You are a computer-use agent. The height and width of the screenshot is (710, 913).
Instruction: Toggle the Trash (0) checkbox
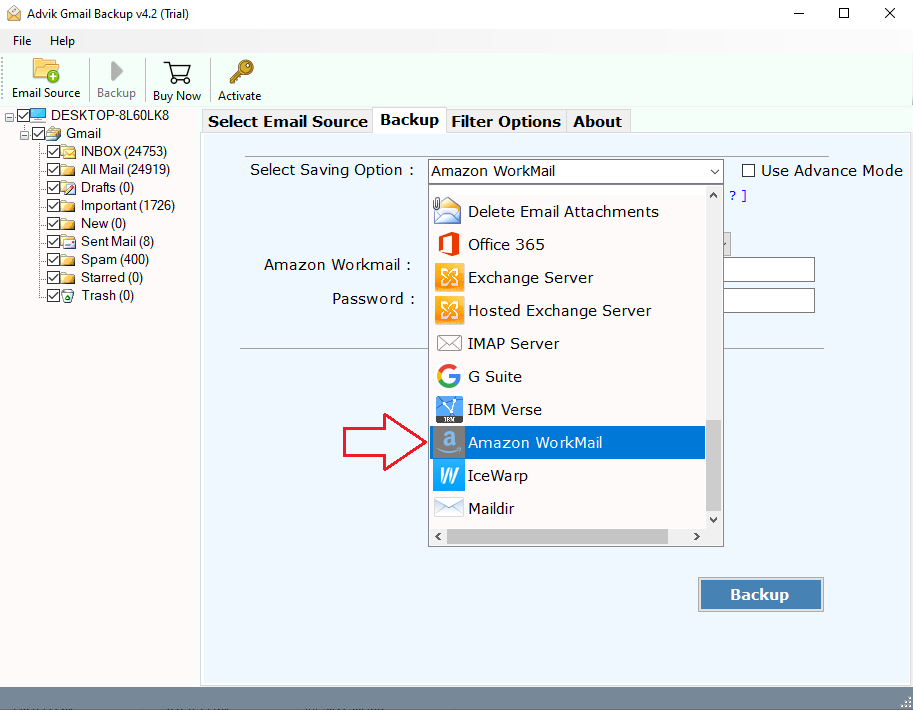(54, 296)
